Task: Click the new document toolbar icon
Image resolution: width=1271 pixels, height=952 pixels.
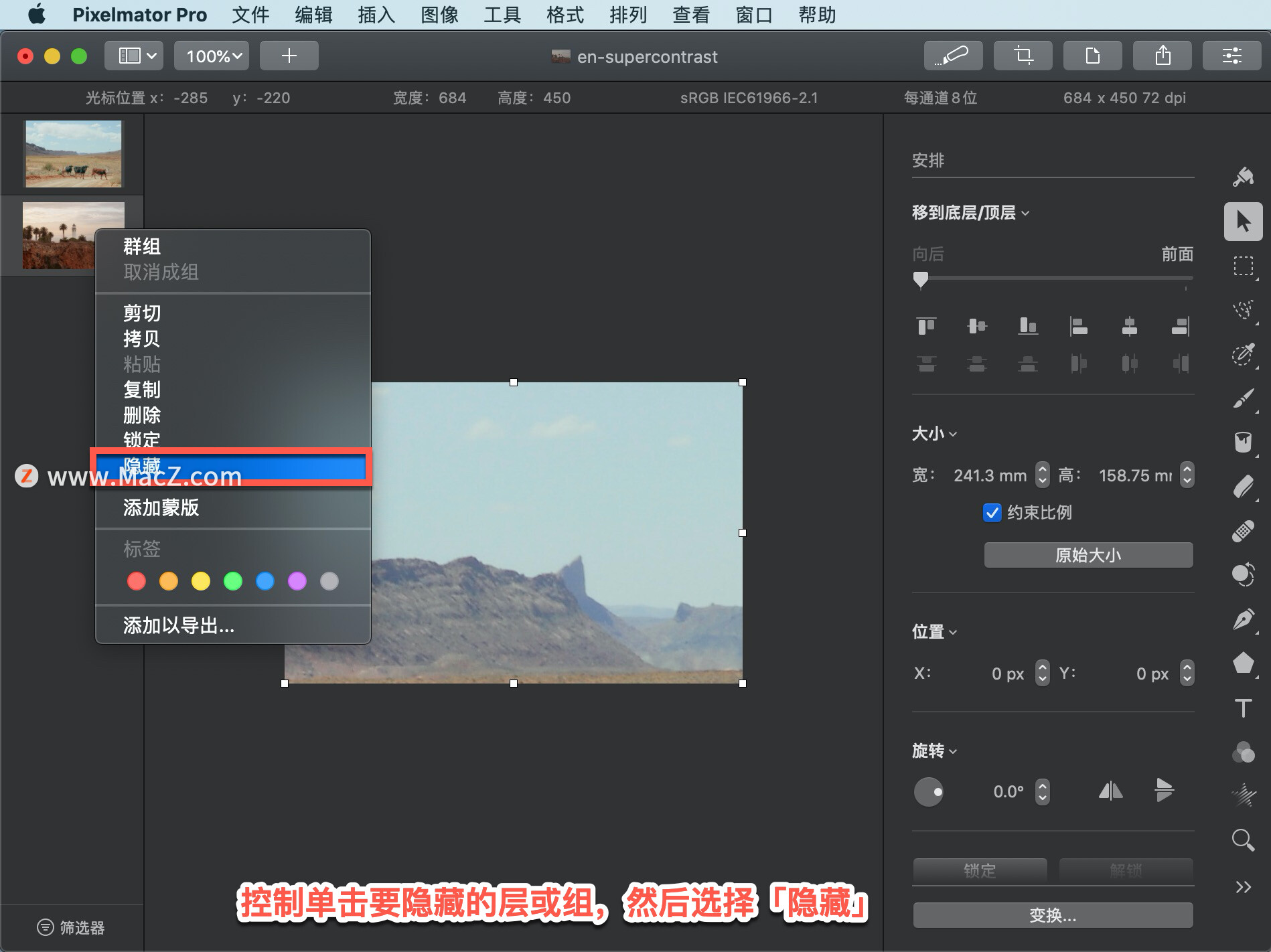Action: click(x=1092, y=56)
